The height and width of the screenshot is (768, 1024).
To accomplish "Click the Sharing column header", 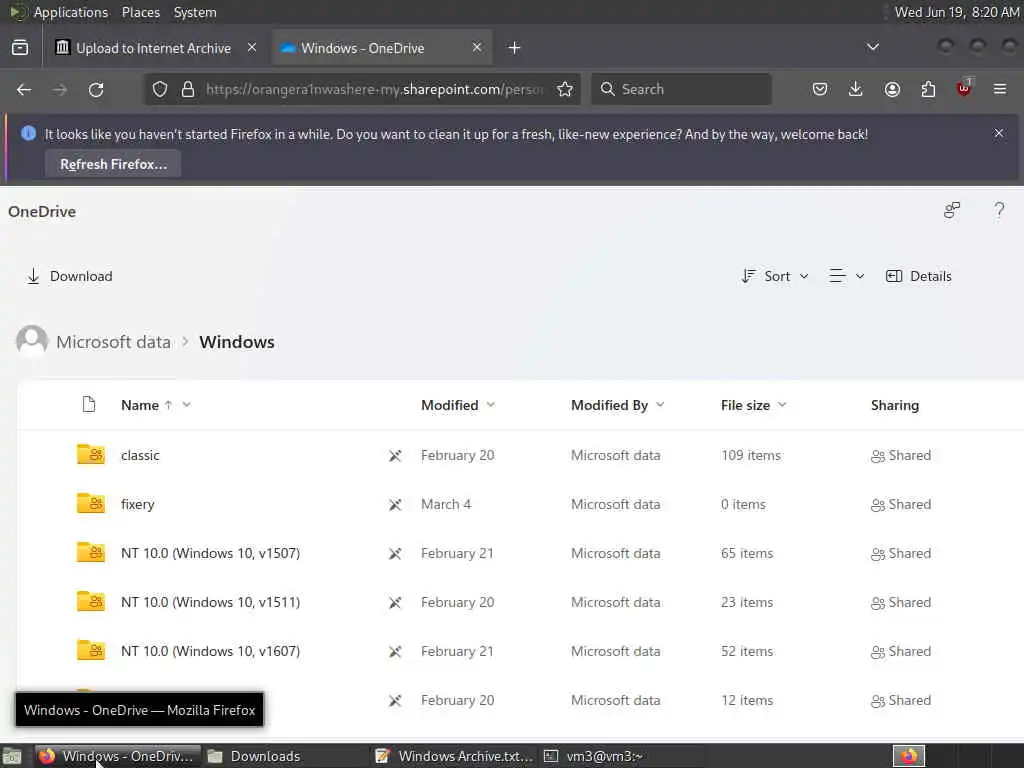I will pos(895,405).
